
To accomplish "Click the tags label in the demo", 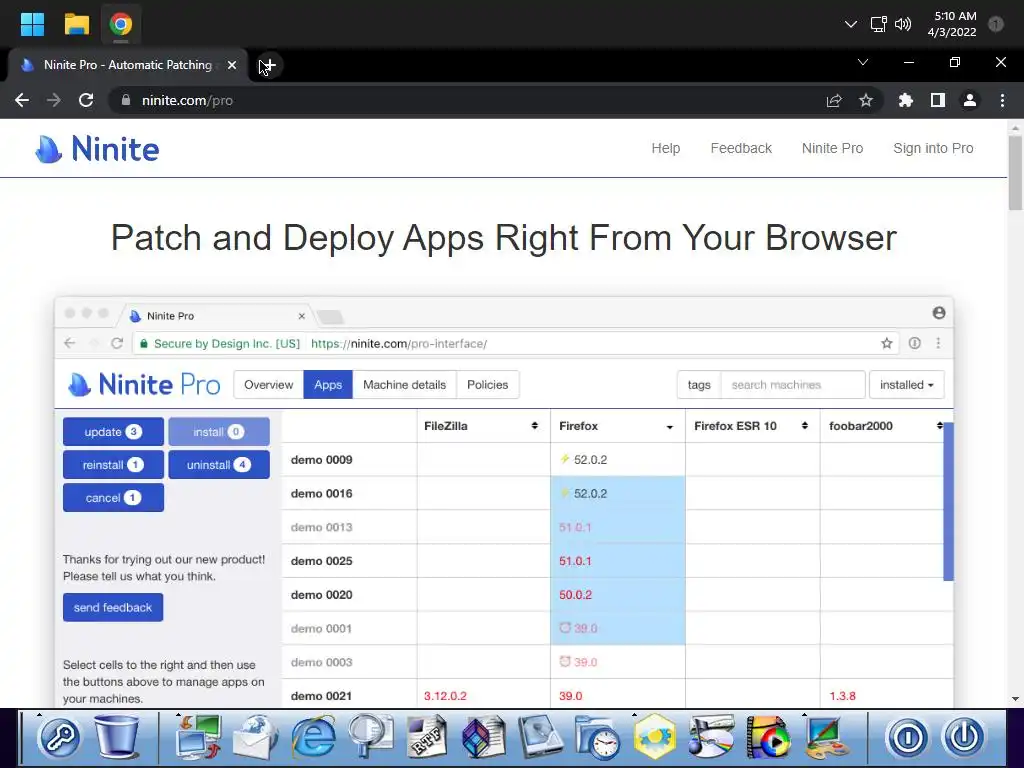I will pyautogui.click(x=699, y=385).
